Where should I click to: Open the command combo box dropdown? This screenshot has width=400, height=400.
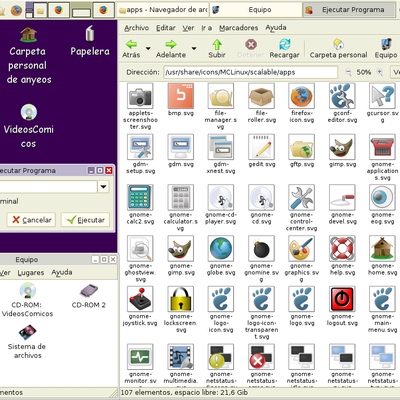(x=103, y=187)
